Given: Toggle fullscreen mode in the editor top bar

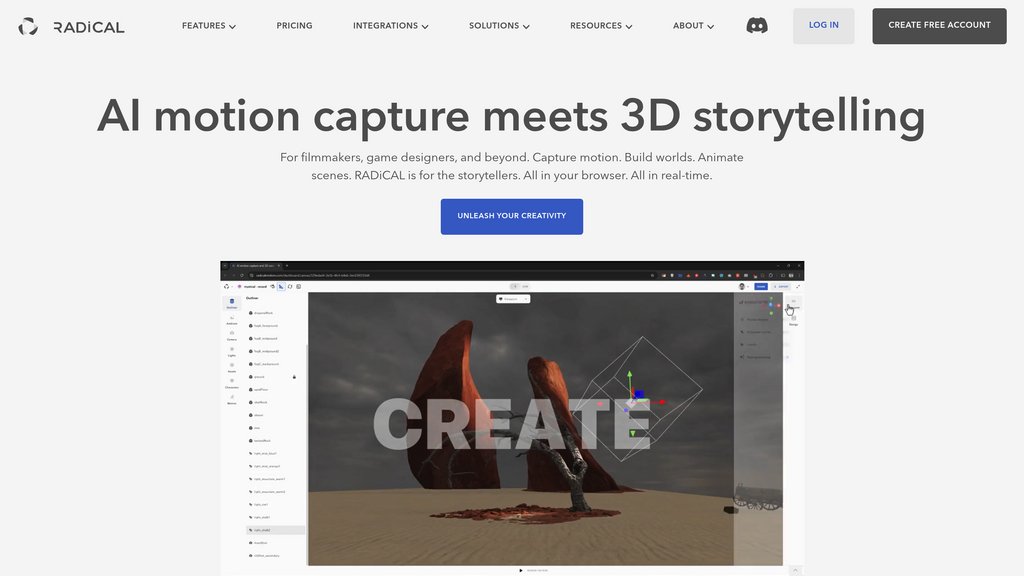Looking at the screenshot, I should click(x=798, y=286).
